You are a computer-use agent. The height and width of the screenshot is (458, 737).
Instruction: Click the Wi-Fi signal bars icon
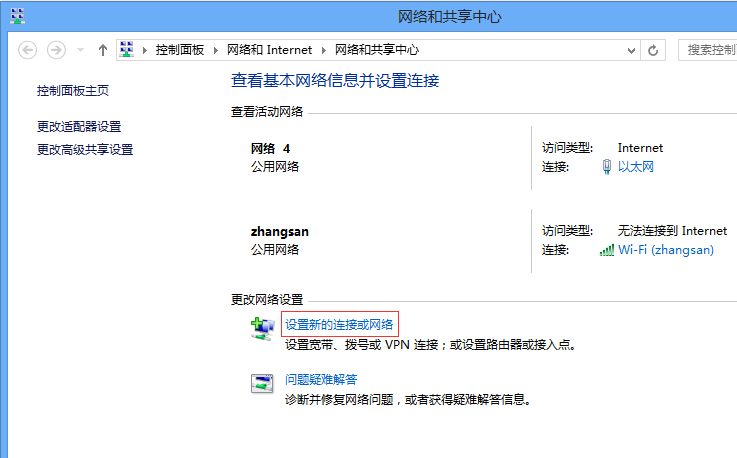click(606, 250)
